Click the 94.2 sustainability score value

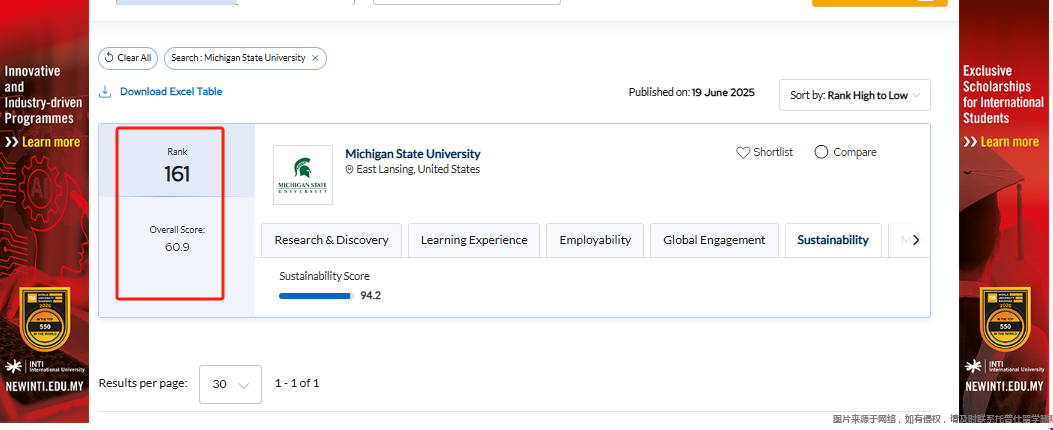(371, 296)
